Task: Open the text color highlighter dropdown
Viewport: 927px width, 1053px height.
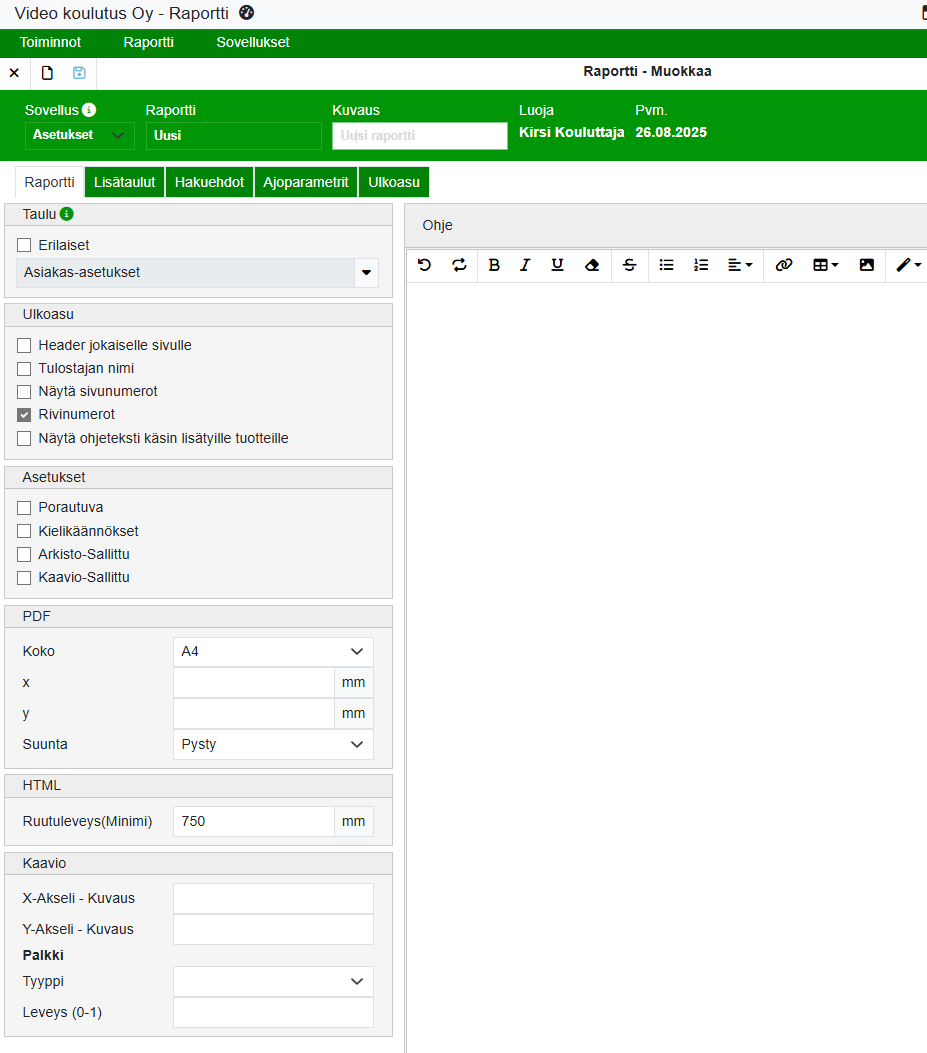Action: [x=908, y=265]
